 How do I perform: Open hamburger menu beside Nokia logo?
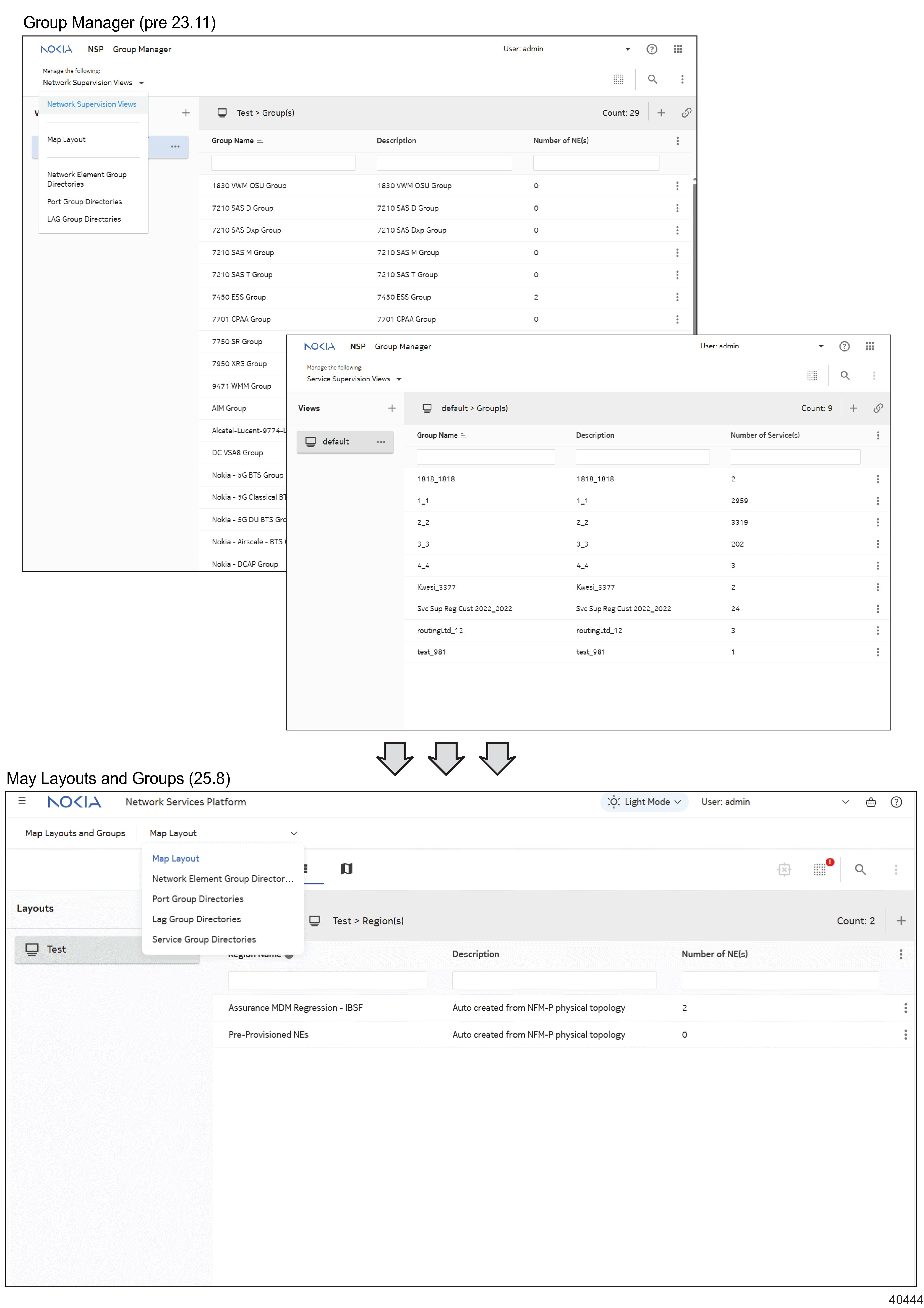tap(22, 801)
